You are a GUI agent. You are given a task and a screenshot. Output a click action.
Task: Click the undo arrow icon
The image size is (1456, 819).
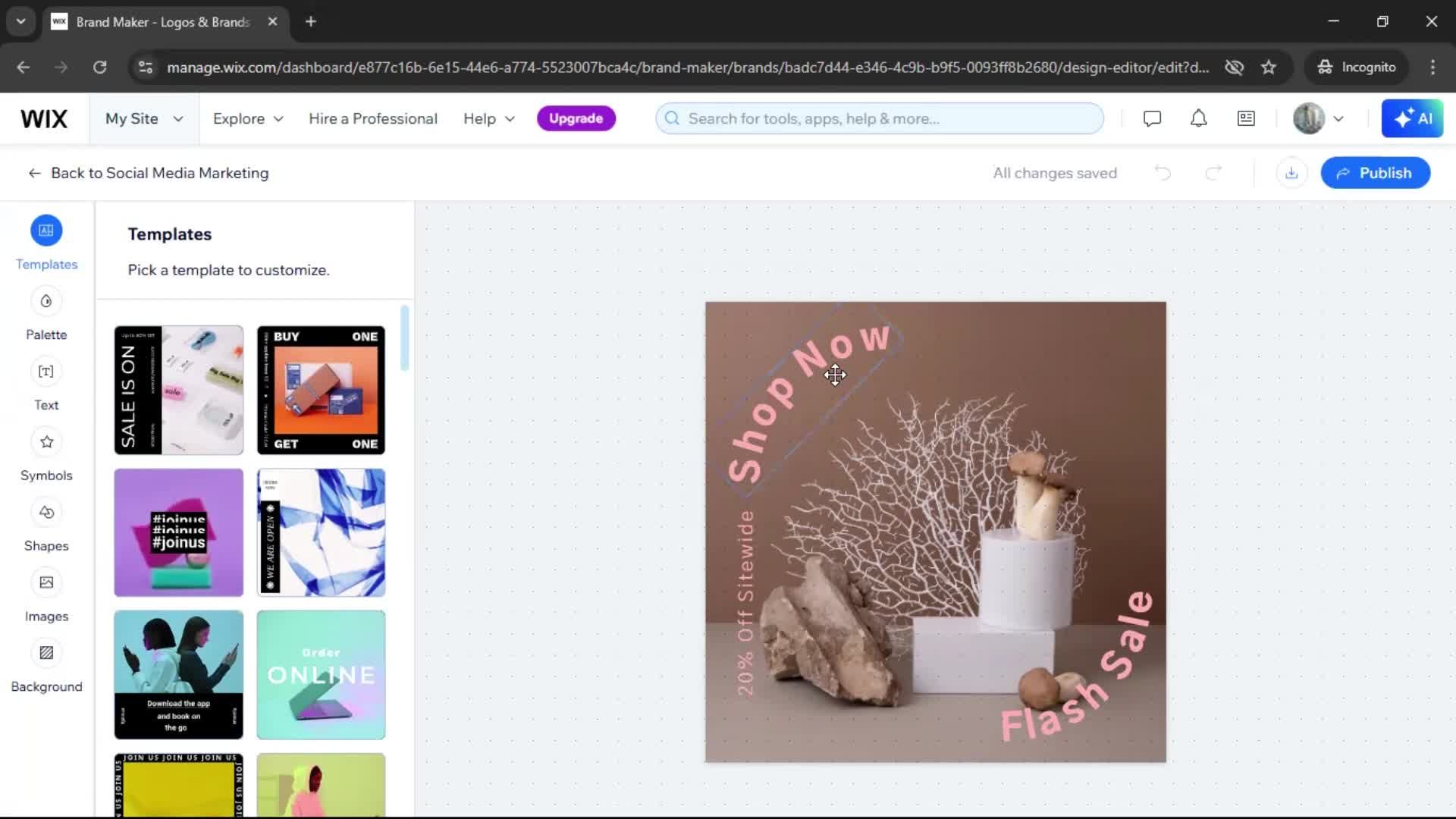click(x=1163, y=173)
